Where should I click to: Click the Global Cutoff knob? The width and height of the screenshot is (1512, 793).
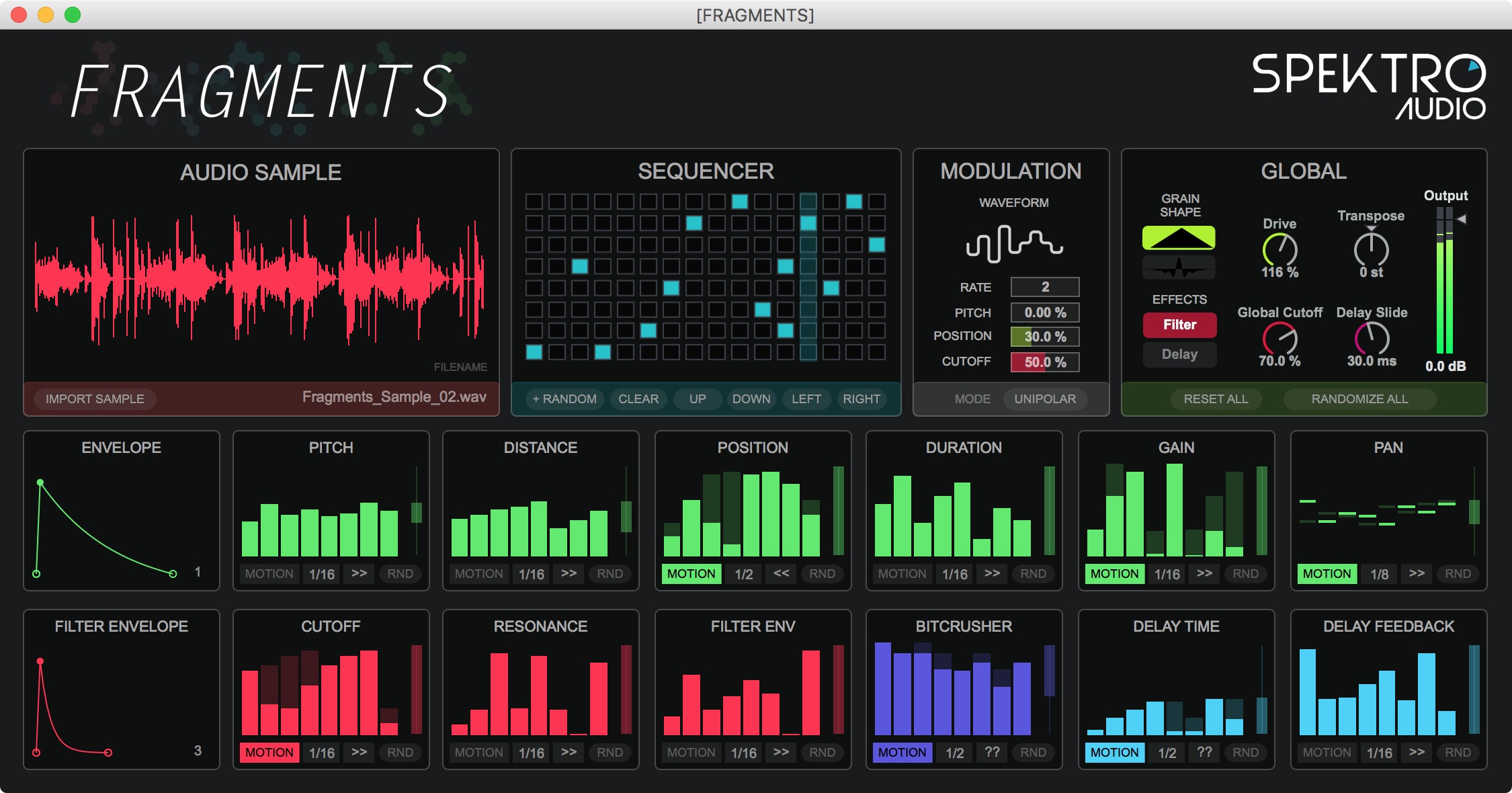[x=1279, y=338]
